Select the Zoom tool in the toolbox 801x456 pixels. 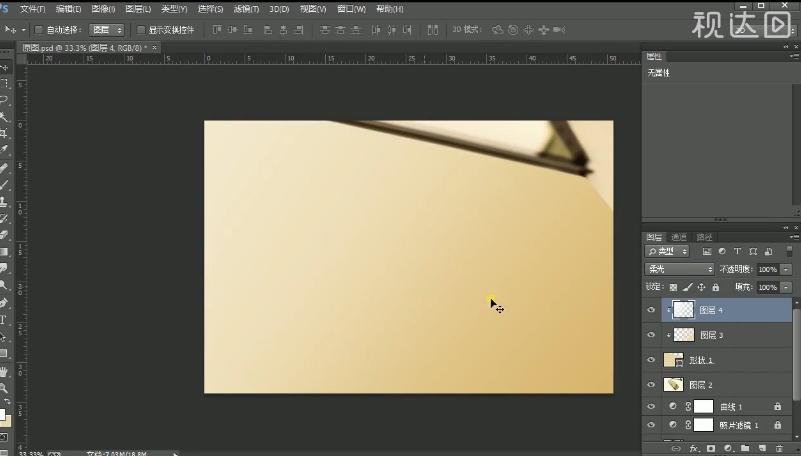(4, 387)
